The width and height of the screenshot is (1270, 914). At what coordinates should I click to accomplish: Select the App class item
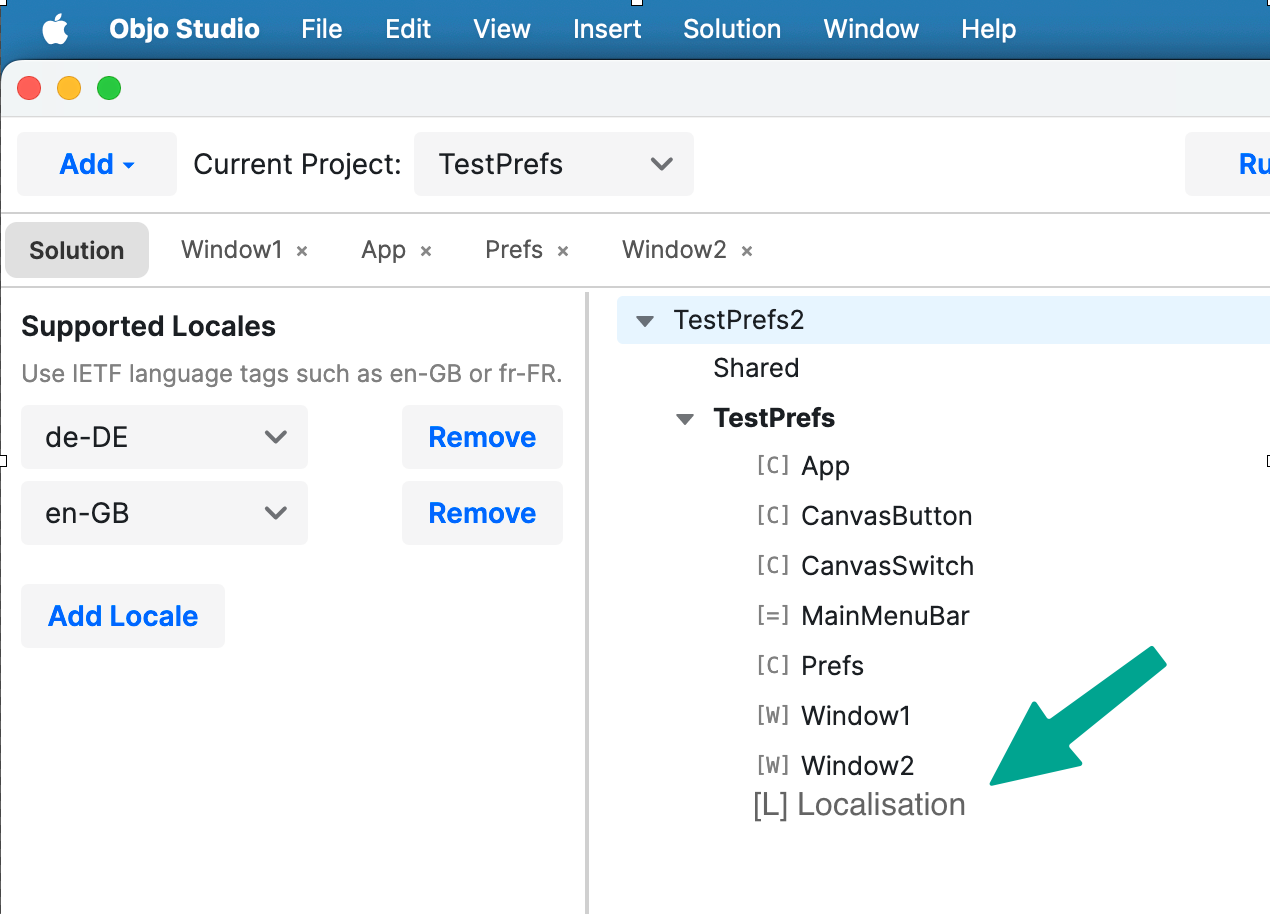click(825, 467)
